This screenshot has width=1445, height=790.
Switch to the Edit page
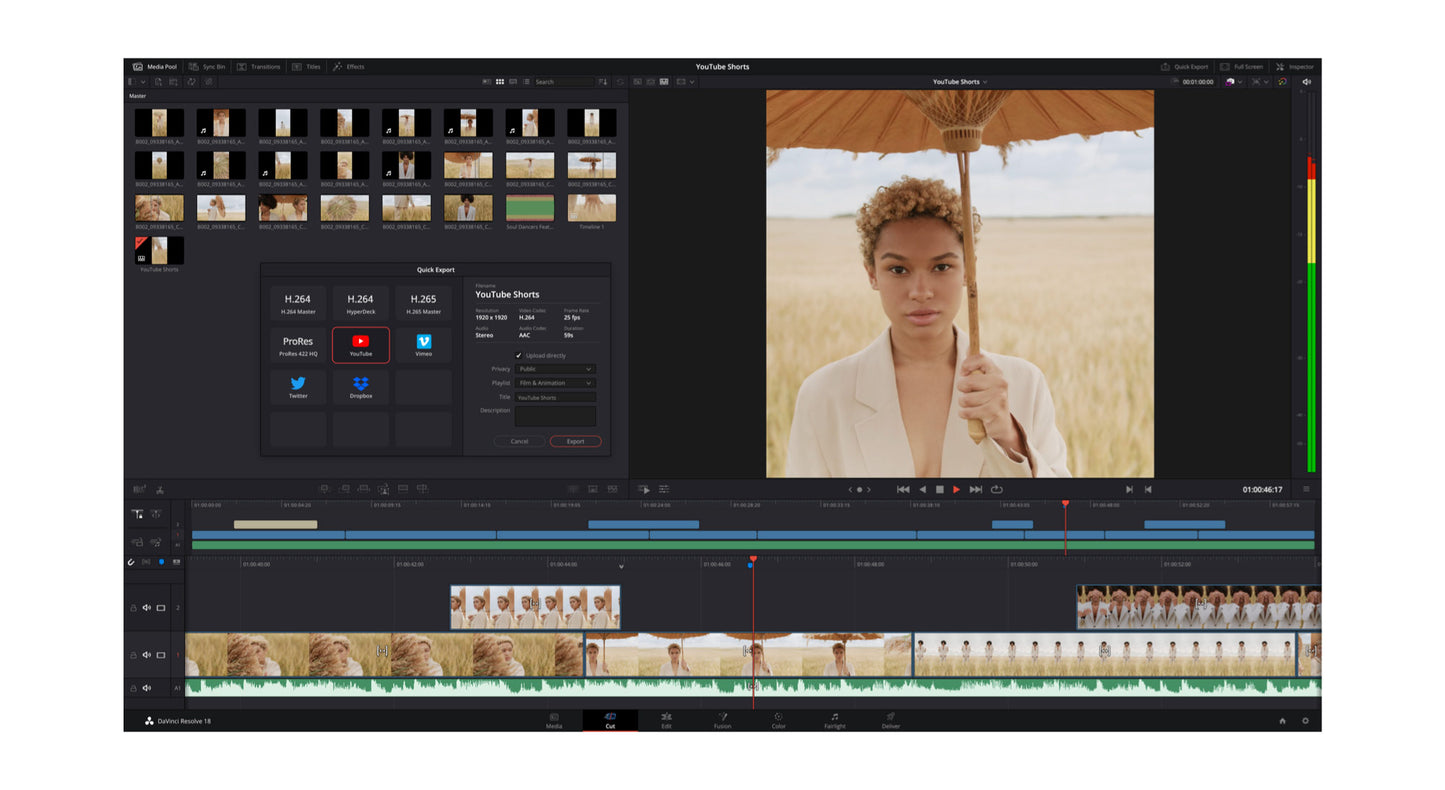[x=666, y=720]
